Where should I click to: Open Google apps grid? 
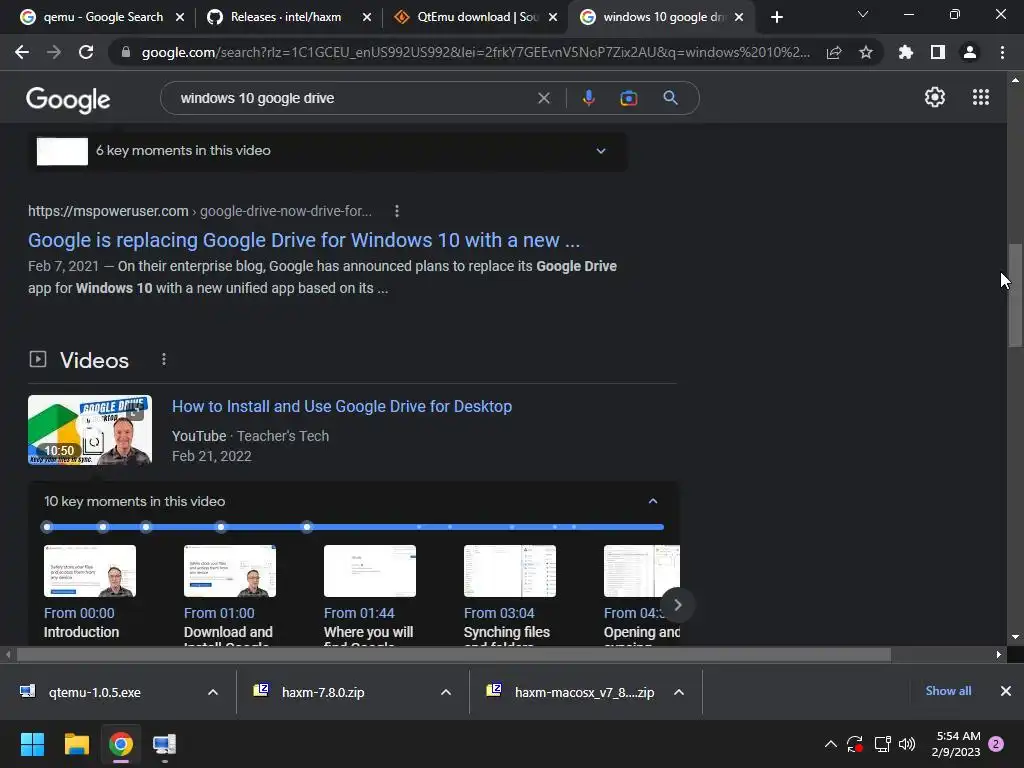coord(981,97)
